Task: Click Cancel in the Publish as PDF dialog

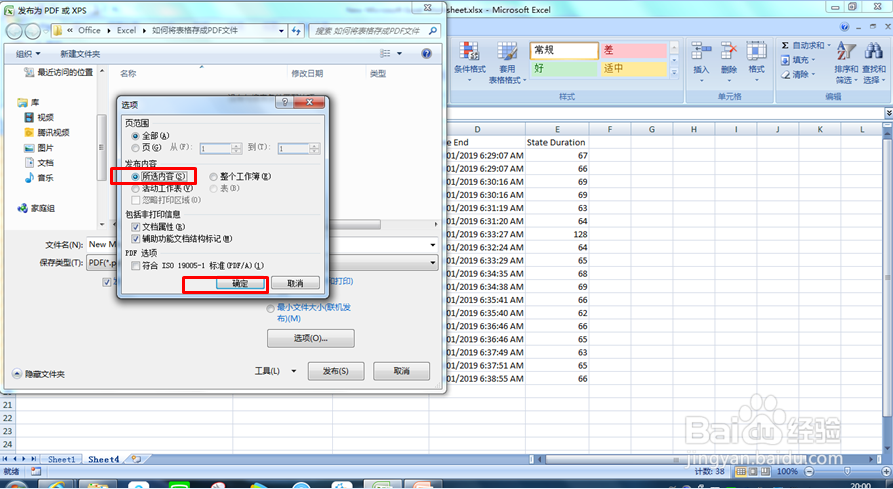Action: pos(402,371)
